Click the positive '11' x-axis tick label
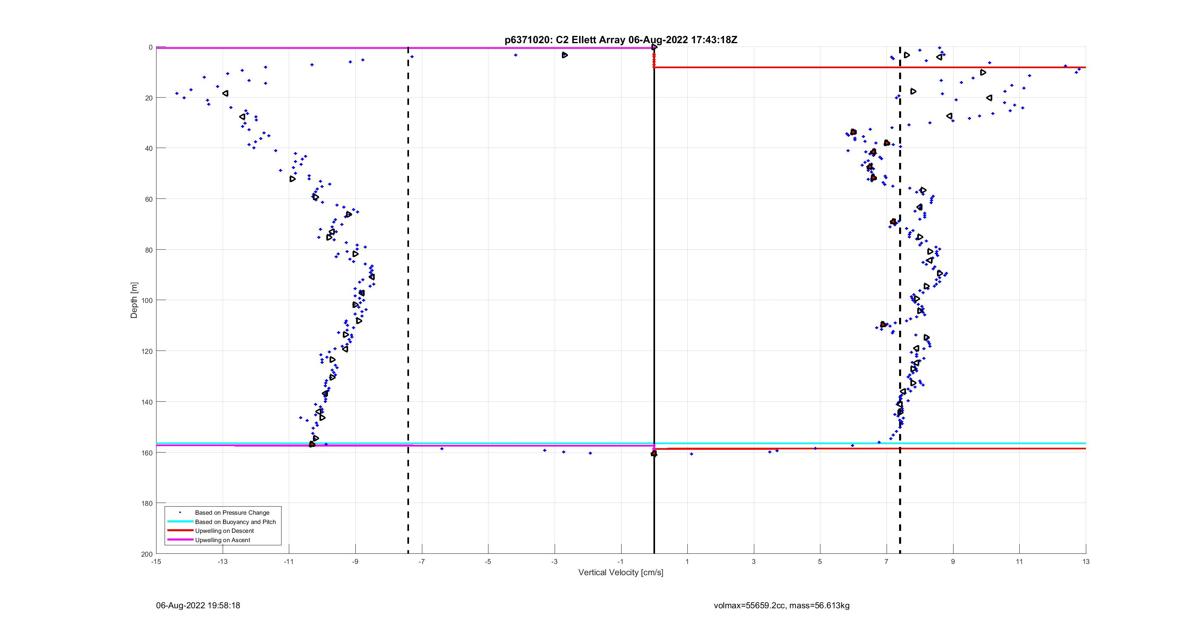The height and width of the screenshot is (622, 1200). (1019, 562)
